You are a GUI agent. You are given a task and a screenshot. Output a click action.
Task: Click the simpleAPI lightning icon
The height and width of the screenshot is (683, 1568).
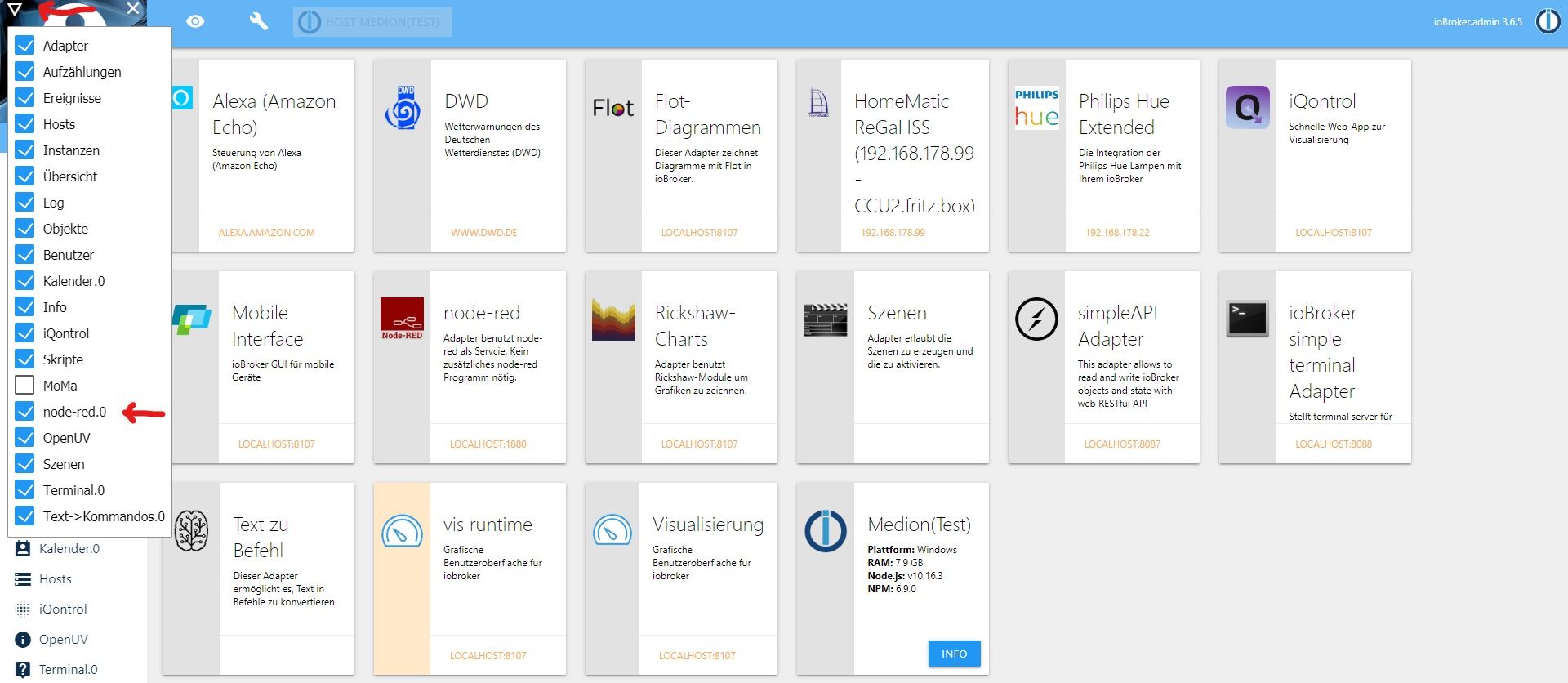coord(1036,319)
